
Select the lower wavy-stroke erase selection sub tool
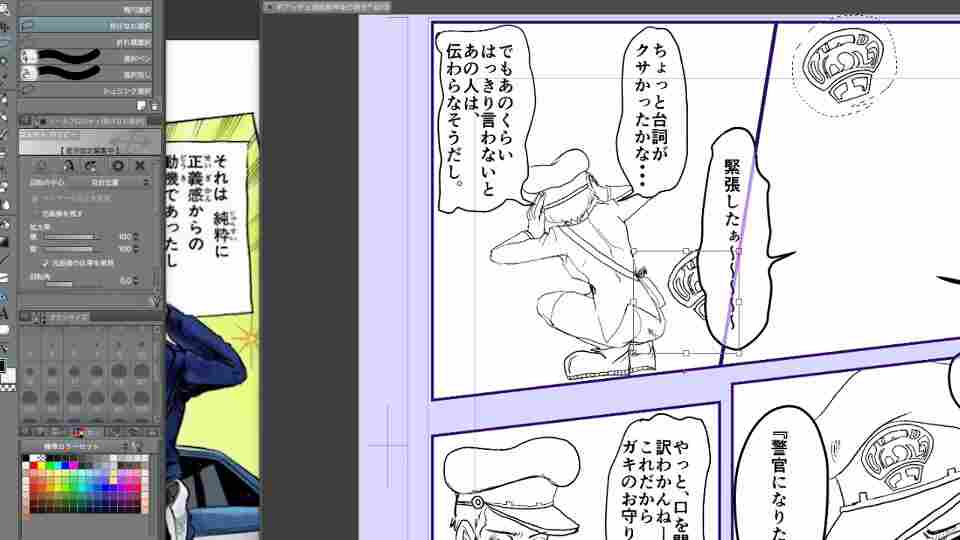(x=85, y=74)
